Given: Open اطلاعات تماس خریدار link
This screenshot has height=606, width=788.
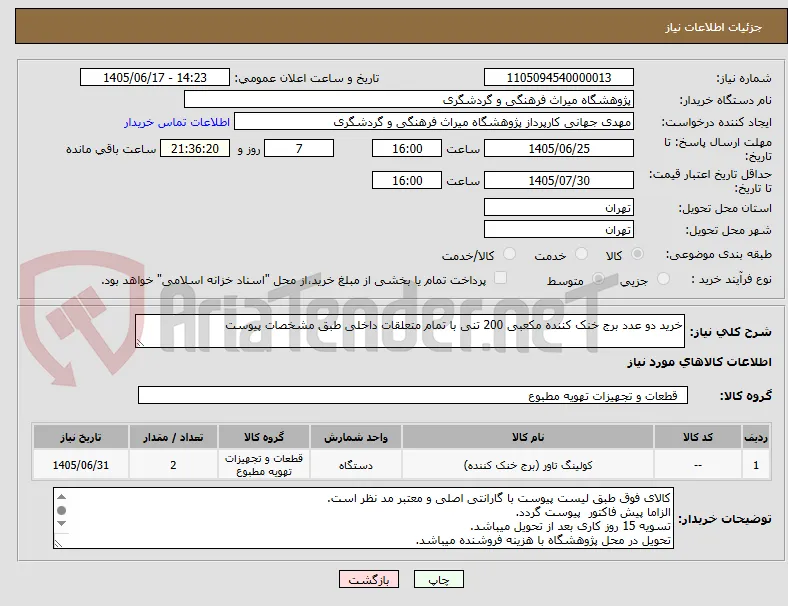Looking at the screenshot, I should click(177, 122).
